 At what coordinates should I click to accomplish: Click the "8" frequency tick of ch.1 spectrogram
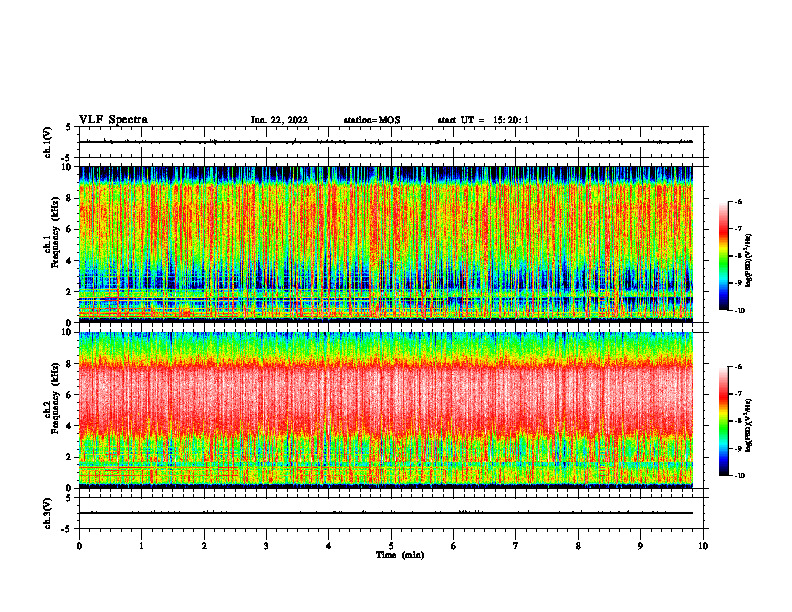69,198
